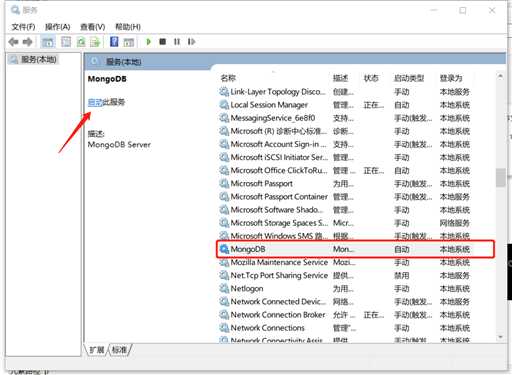Click gear icon beside Network Connections
The height and width of the screenshot is (375, 512).
tap(224, 327)
